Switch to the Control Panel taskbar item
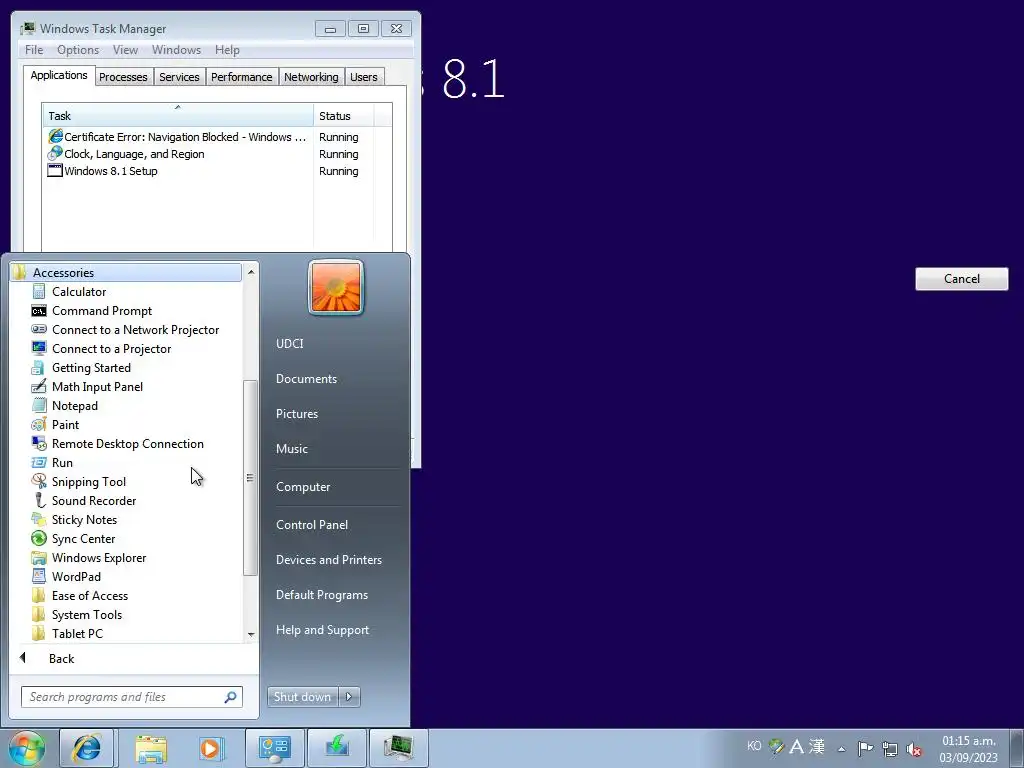This screenshot has width=1024, height=768. [274, 748]
